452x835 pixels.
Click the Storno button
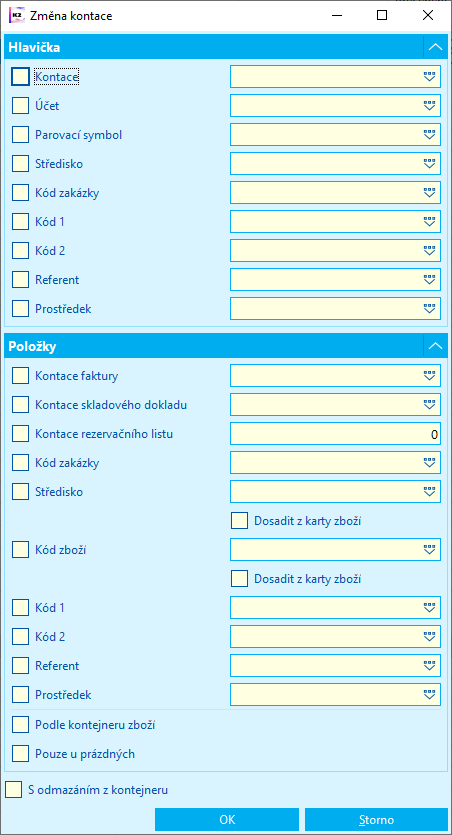point(376,820)
